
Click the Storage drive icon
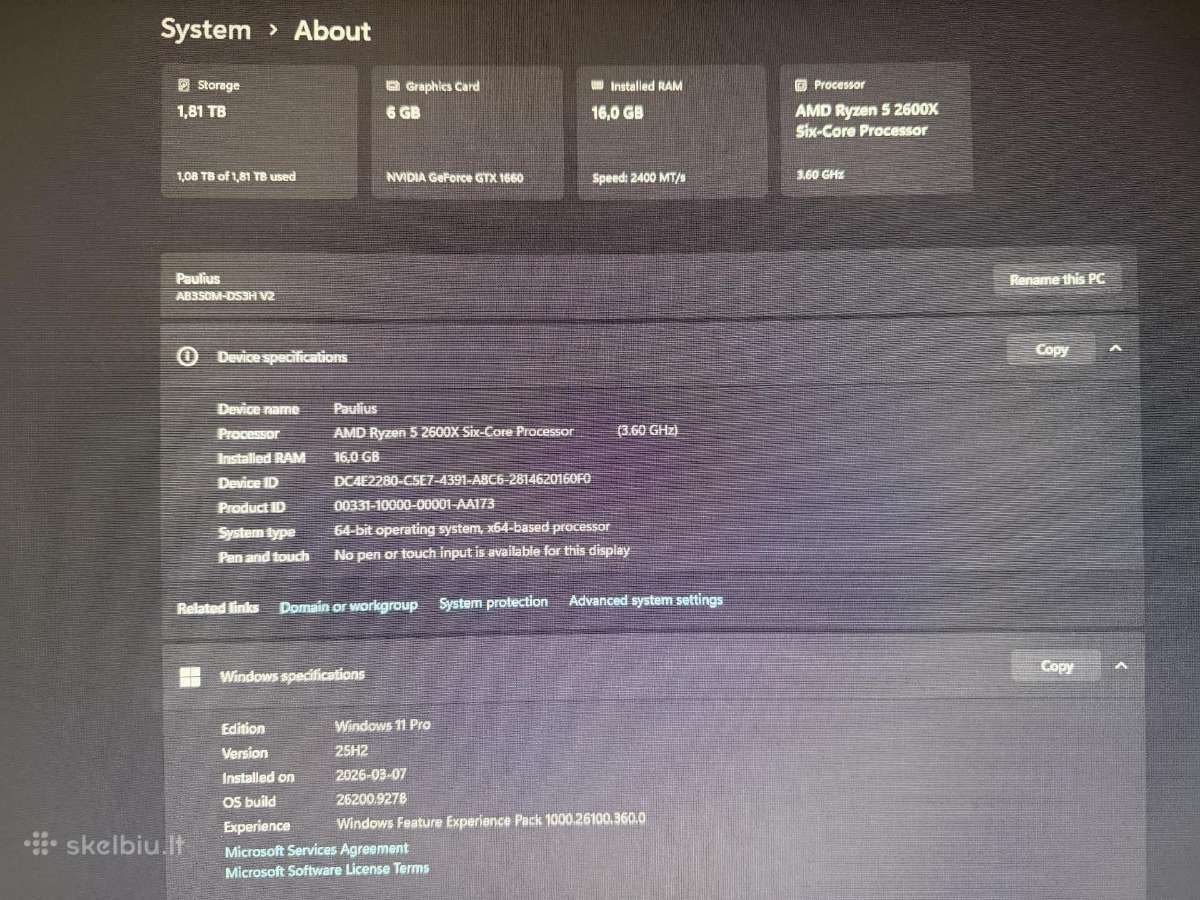coord(183,86)
